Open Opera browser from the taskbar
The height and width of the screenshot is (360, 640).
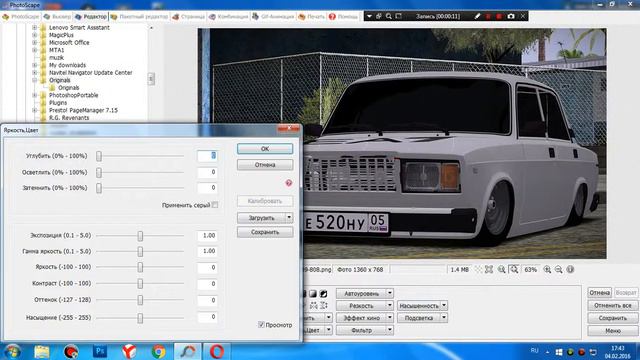[217, 351]
